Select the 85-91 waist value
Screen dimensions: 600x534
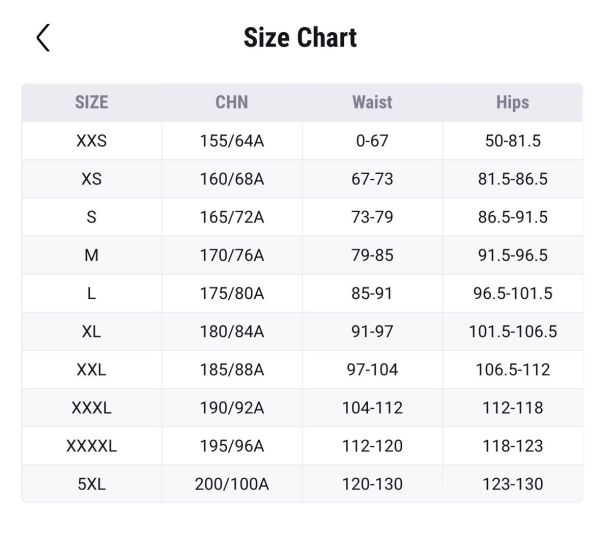[372, 293]
